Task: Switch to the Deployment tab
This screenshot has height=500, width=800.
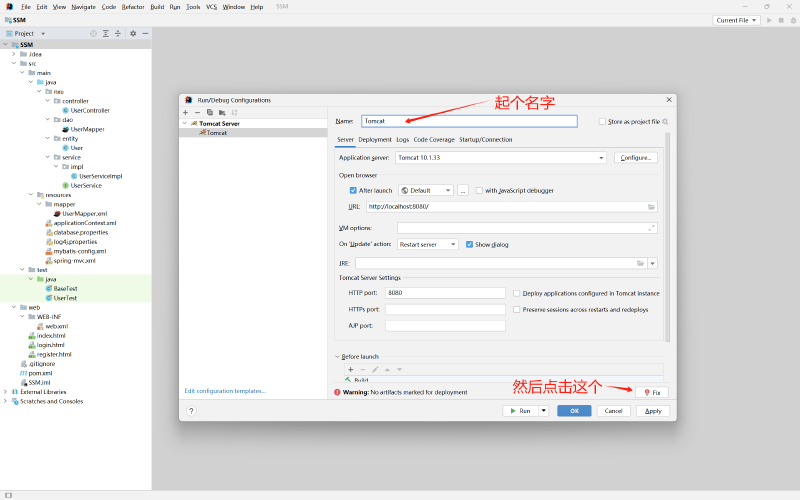Action: click(x=374, y=139)
